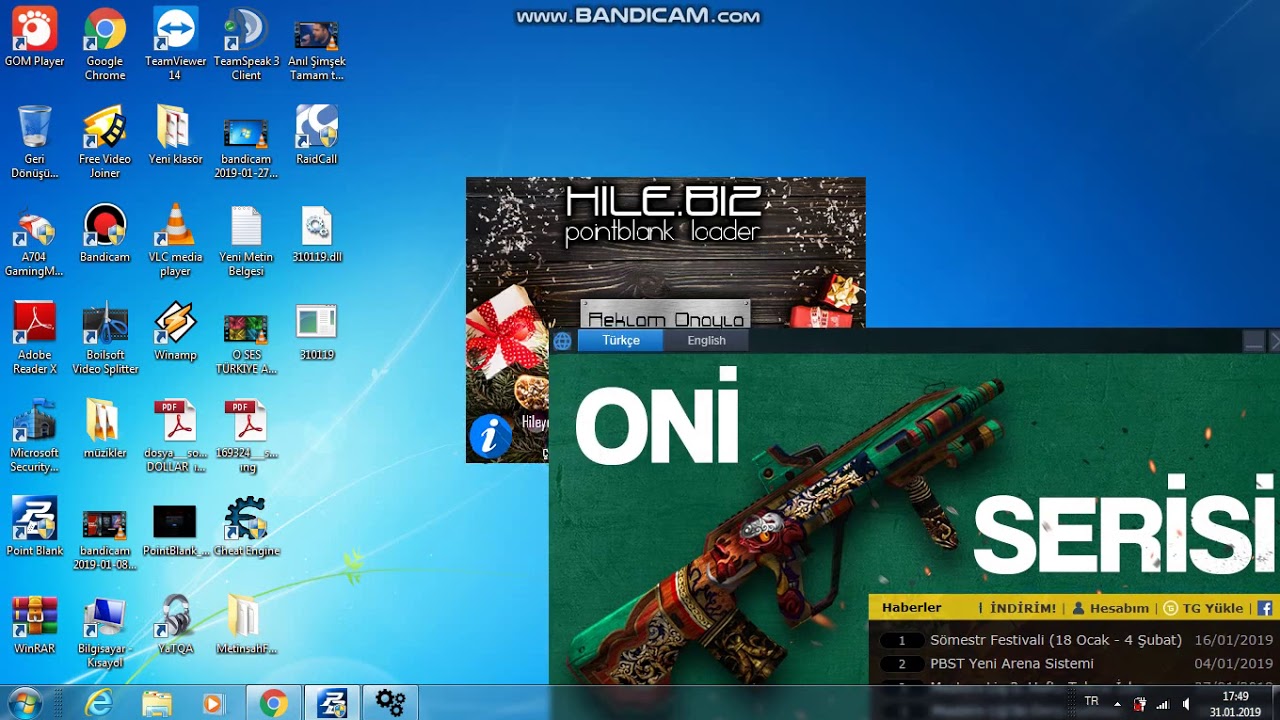Open Yeni klasör folder
Image resolution: width=1280 pixels, height=720 pixels.
pyautogui.click(x=175, y=135)
